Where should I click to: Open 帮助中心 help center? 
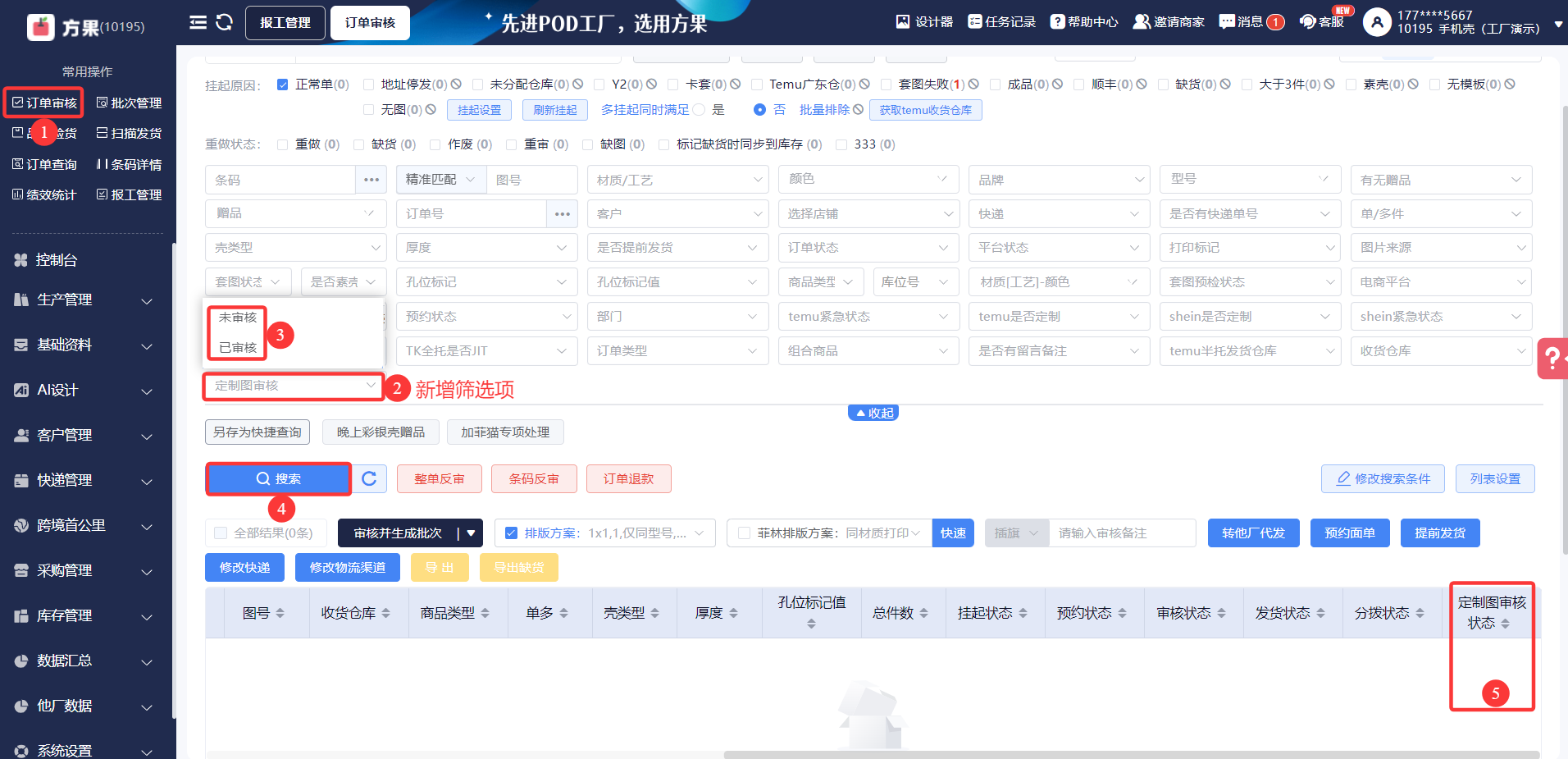pos(1083,22)
